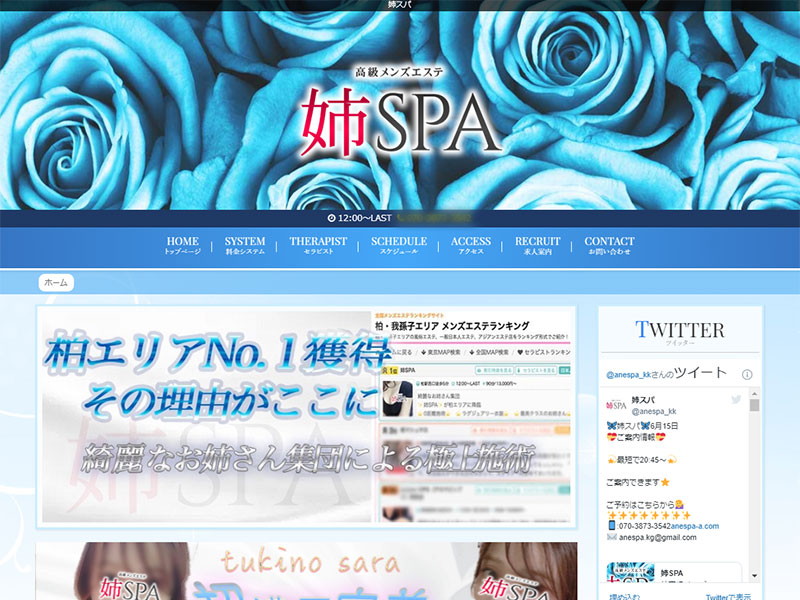Screen dimensions: 800x600
Task: Click the 姉SPA logo in header
Action: point(400,122)
